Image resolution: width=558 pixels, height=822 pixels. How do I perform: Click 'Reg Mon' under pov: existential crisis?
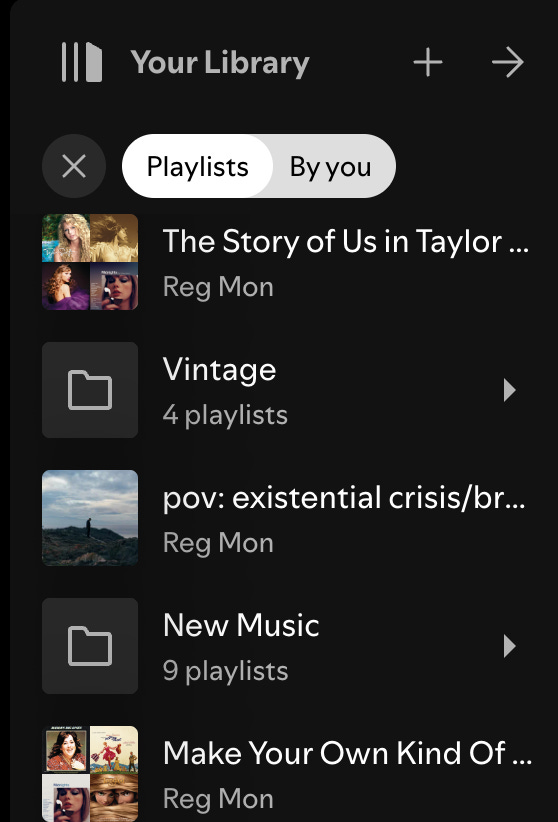pyautogui.click(x=218, y=543)
